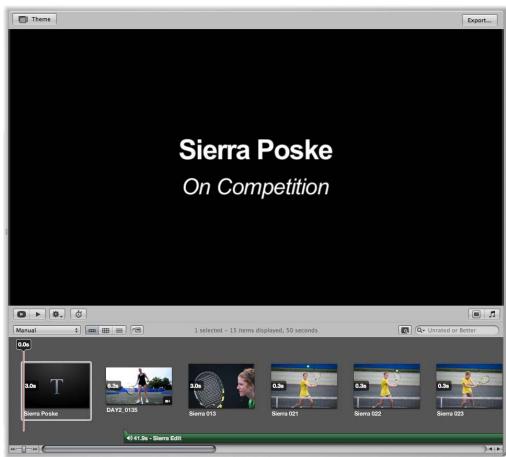Click the thumbnail size slider
The width and height of the screenshot is (506, 457).
24,449
